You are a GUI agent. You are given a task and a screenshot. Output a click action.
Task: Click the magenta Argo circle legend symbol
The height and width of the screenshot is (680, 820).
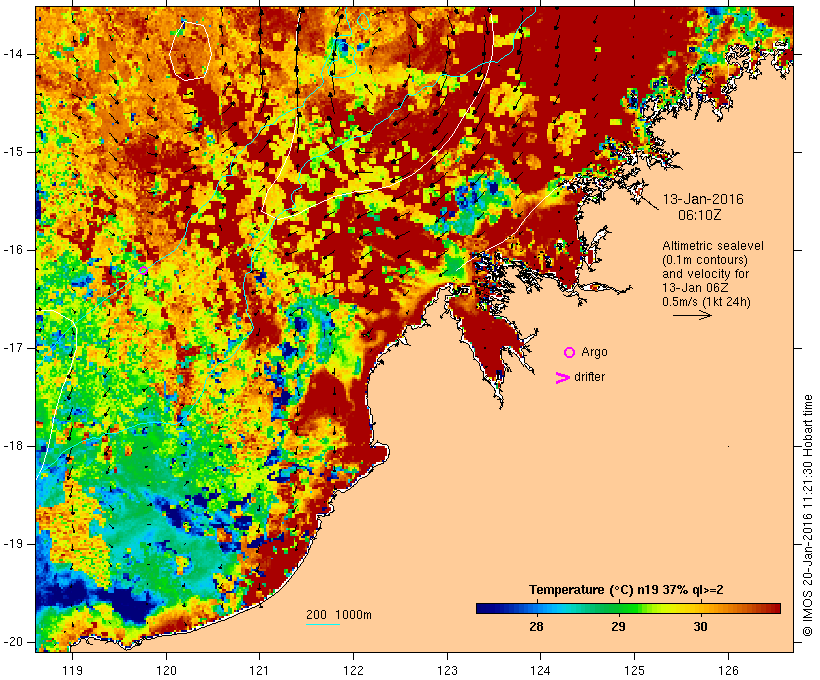[x=570, y=353]
